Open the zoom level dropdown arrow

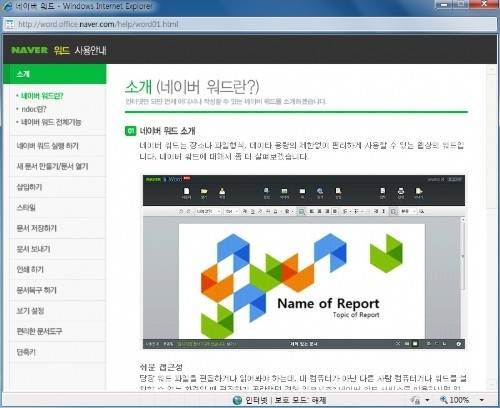click(482, 400)
